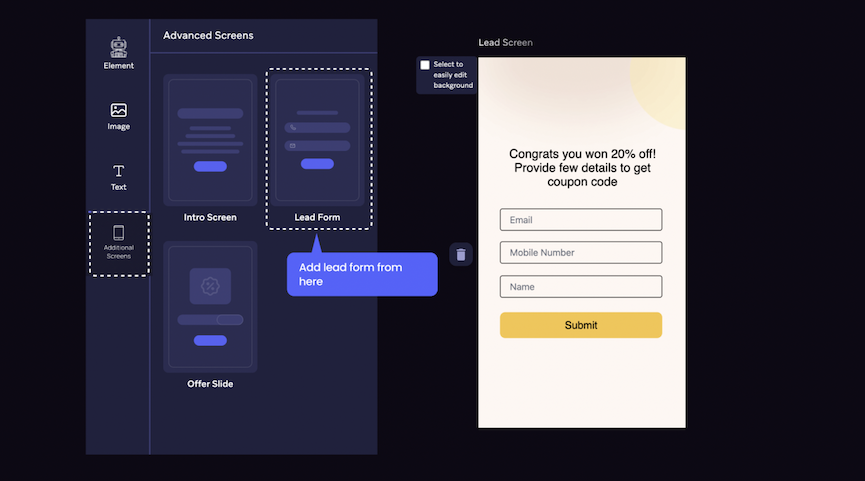This screenshot has height=481, width=865.
Task: Click the Mobile Number input field
Action: tap(580, 253)
